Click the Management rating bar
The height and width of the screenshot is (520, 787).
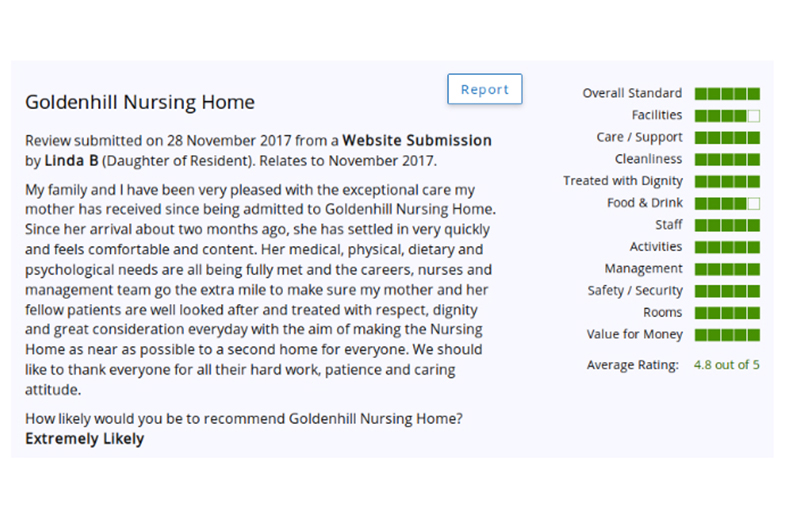pos(727,270)
